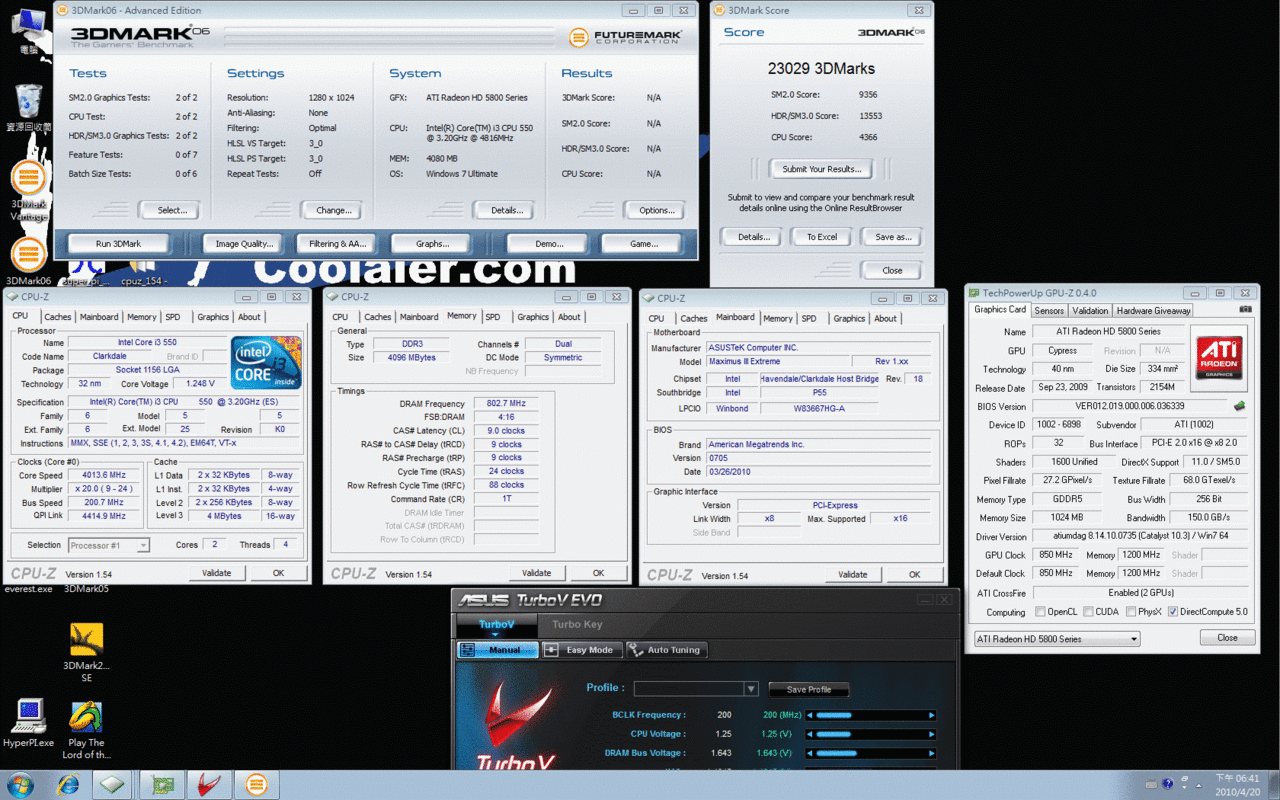
Task: Click the BCLK Frequency slider bar
Action: point(869,715)
